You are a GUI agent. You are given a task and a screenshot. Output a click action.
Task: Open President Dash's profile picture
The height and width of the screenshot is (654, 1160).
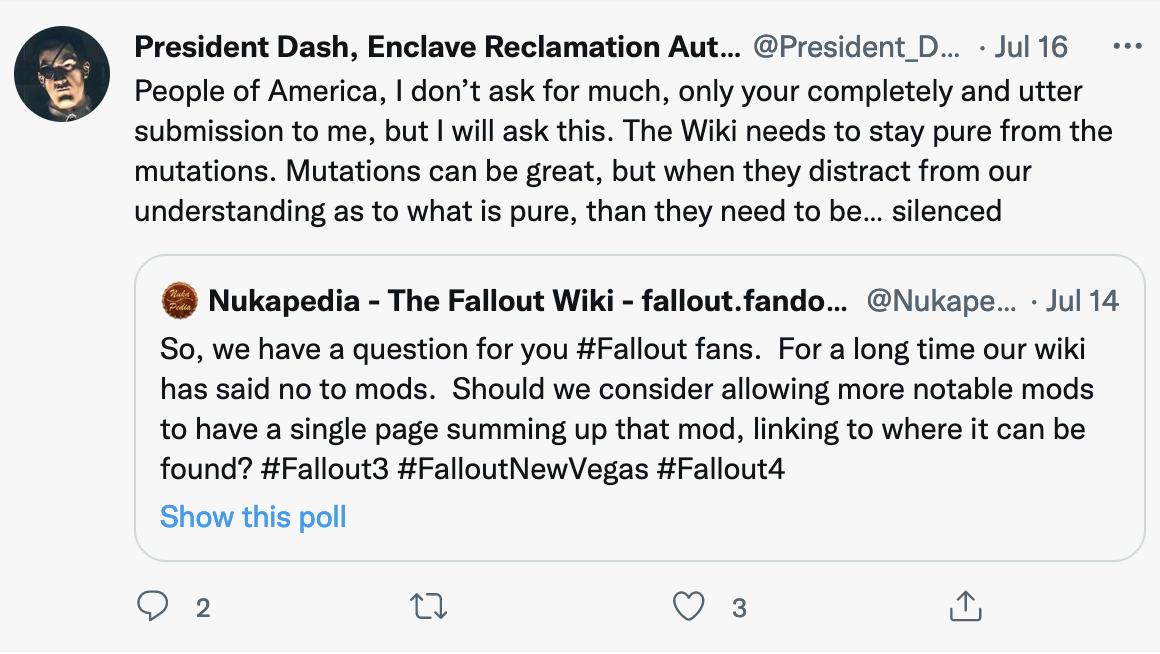(x=62, y=74)
